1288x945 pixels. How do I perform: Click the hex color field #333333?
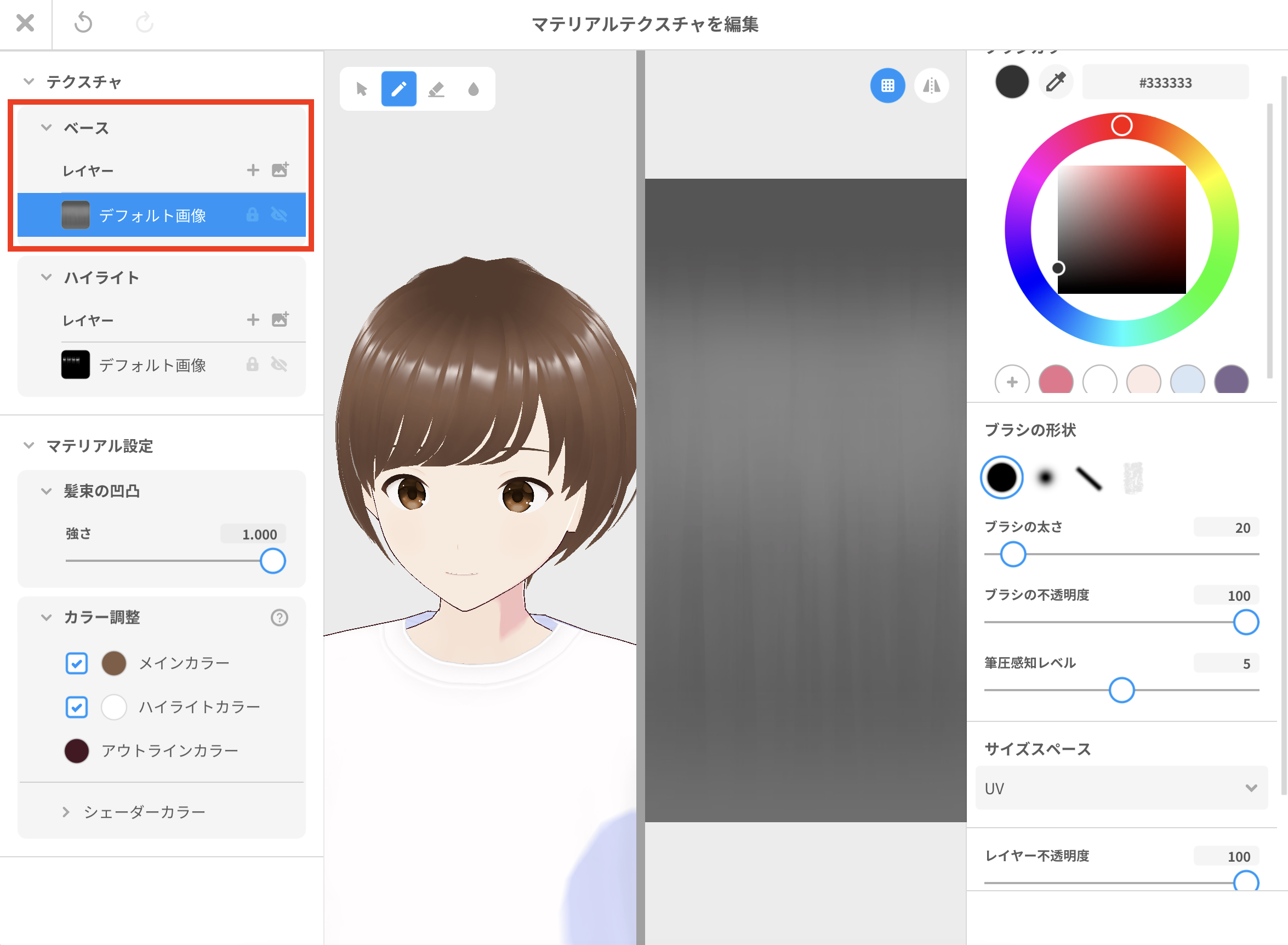pos(1165,82)
